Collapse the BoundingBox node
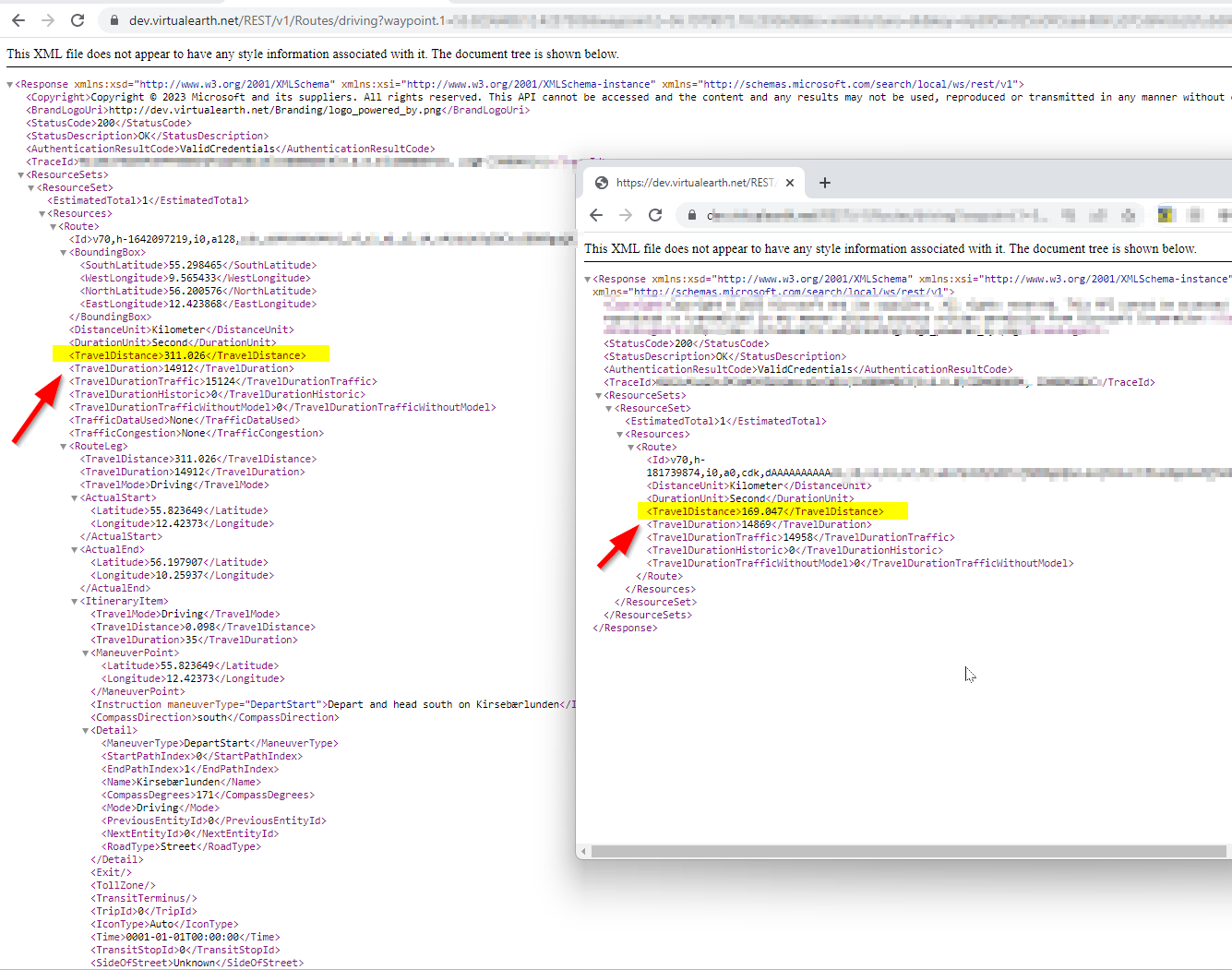Screen dimensions: 1232x970 pyautogui.click(x=64, y=253)
